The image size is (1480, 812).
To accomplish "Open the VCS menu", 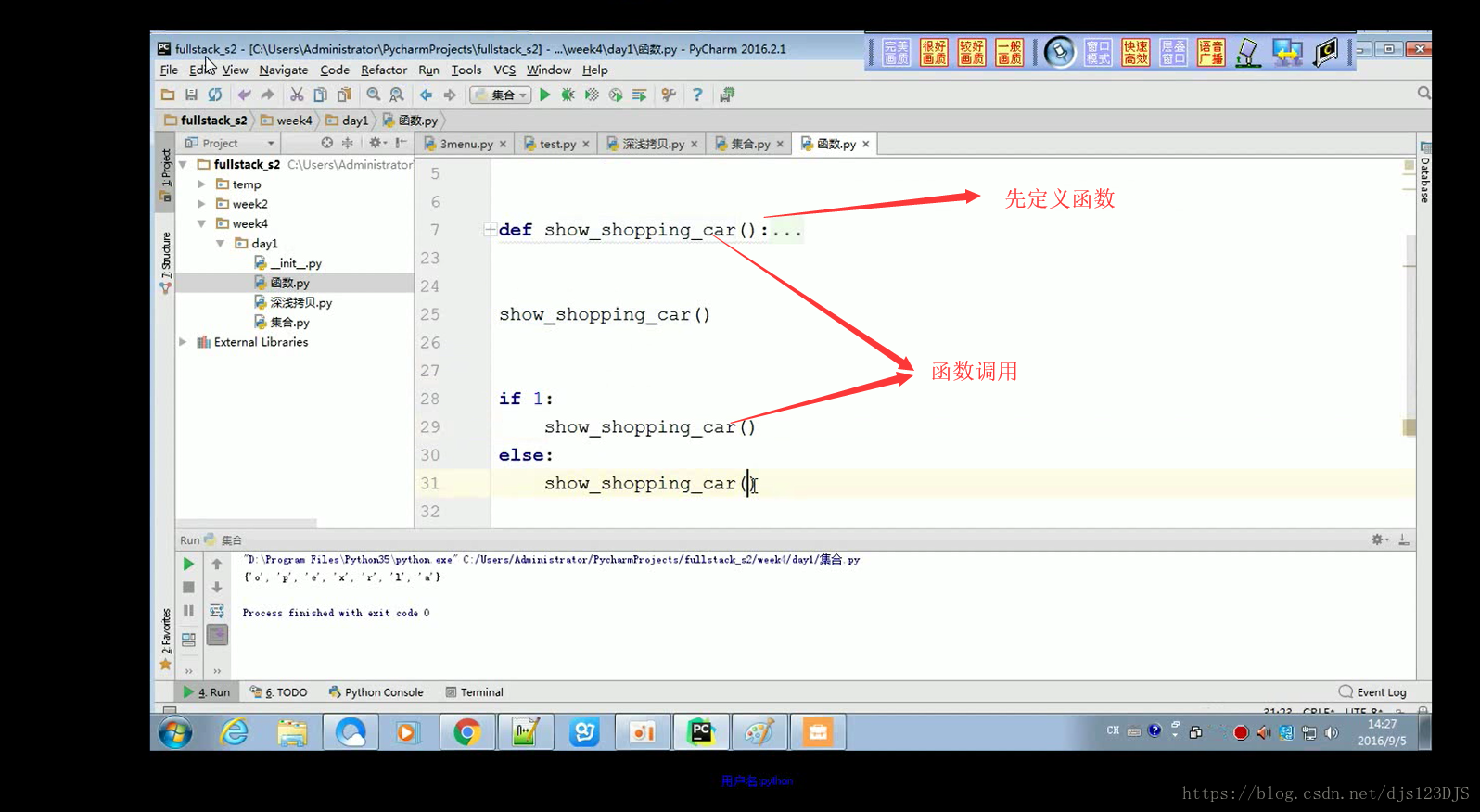I will 504,70.
